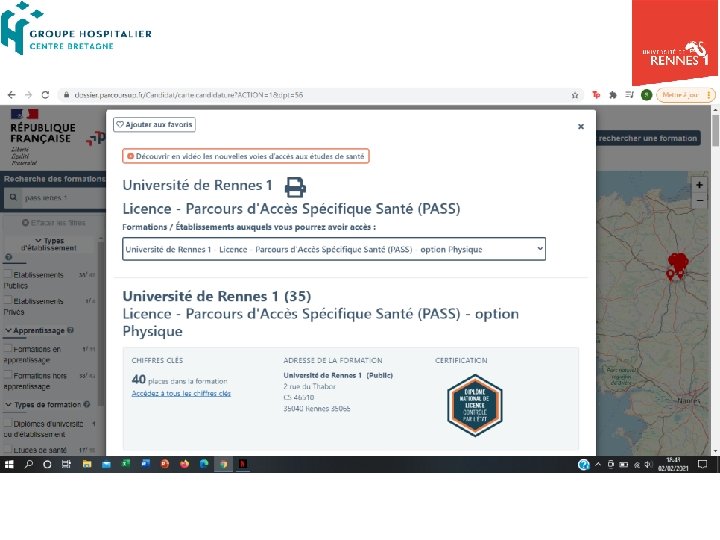720x540 pixels.
Task: Focus the 'pass rennes 1' search field
Action: [x=62, y=198]
